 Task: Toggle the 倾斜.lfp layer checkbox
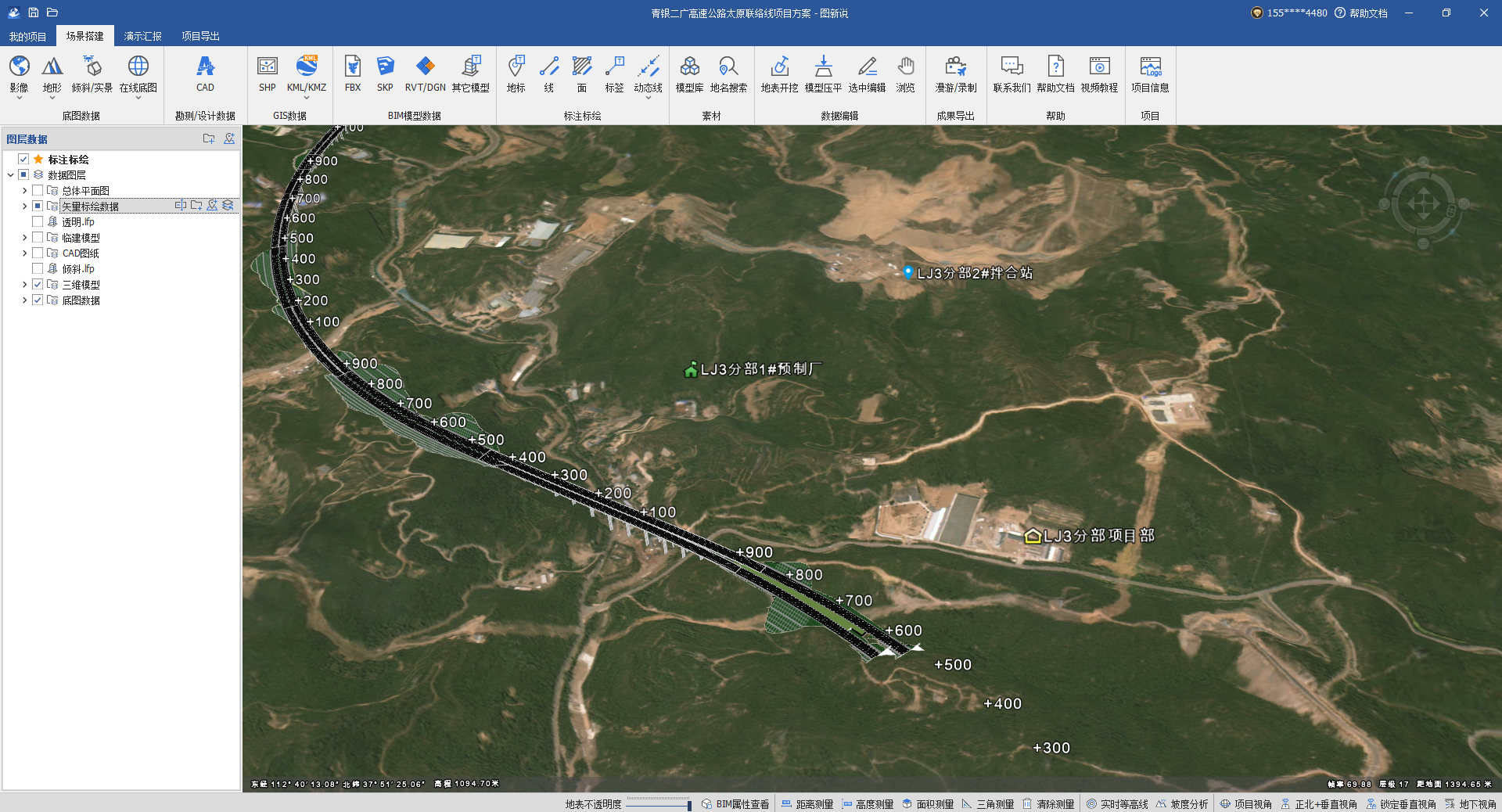click(38, 269)
